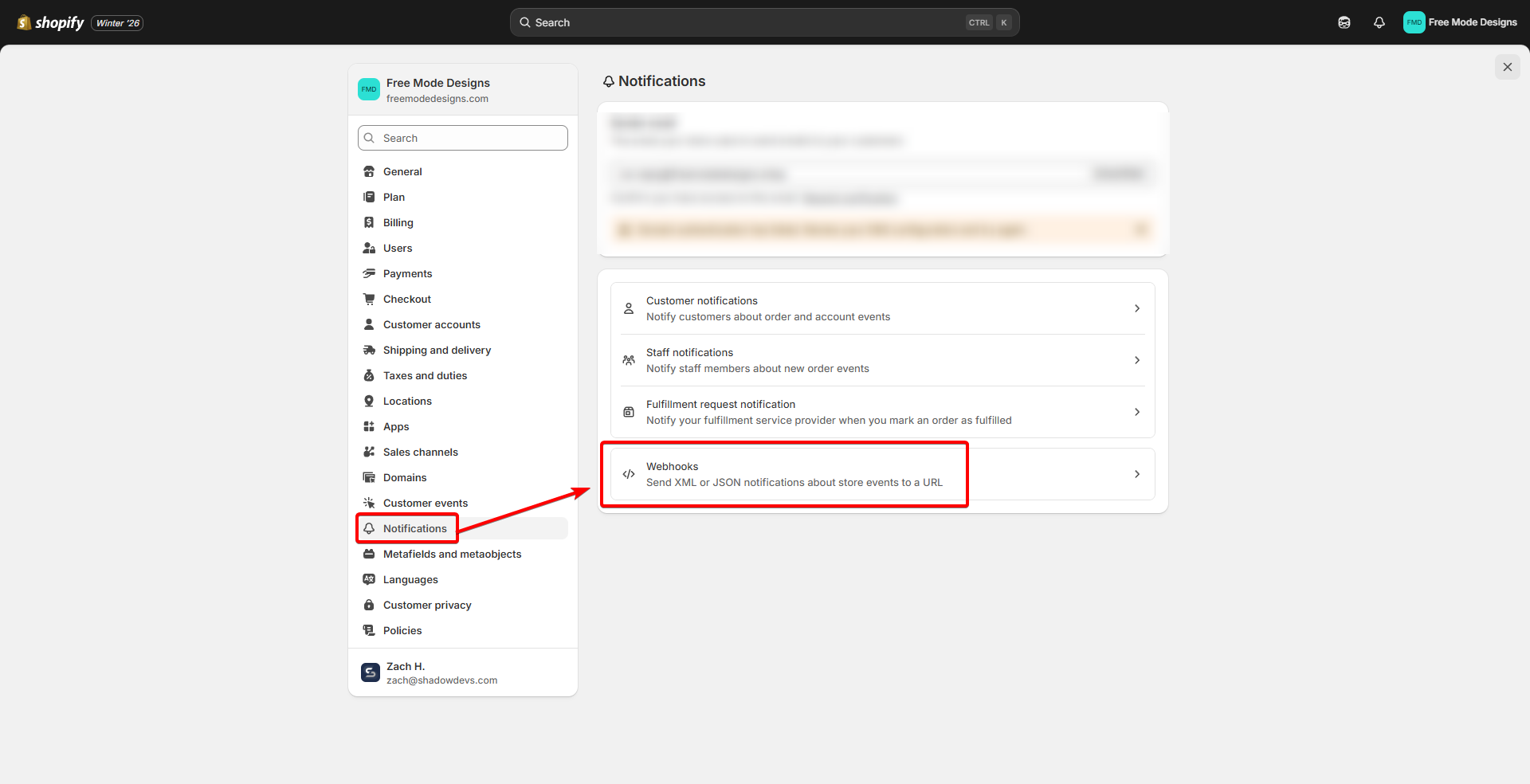This screenshot has width=1530, height=784.
Task: Click the Staff notifications group icon
Action: [x=628, y=360]
